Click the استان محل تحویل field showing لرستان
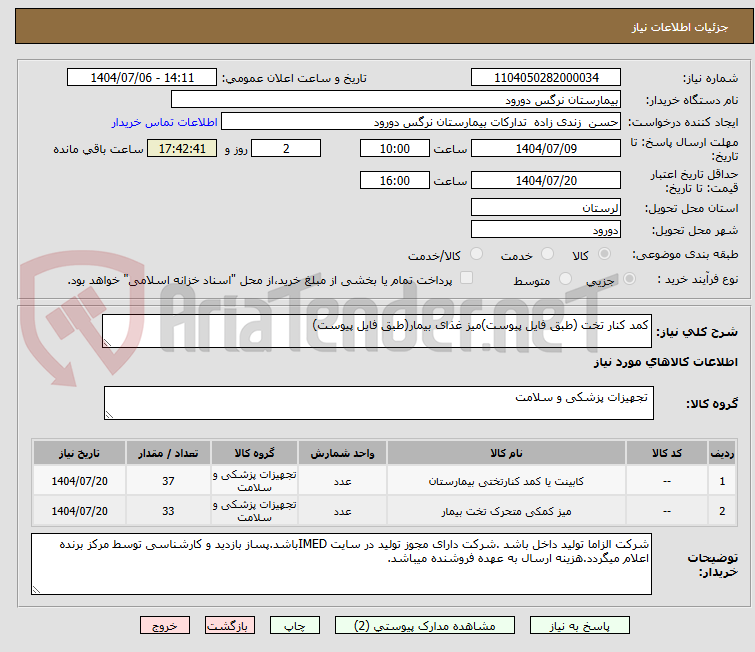Image resolution: width=755 pixels, height=652 pixels. click(x=546, y=208)
